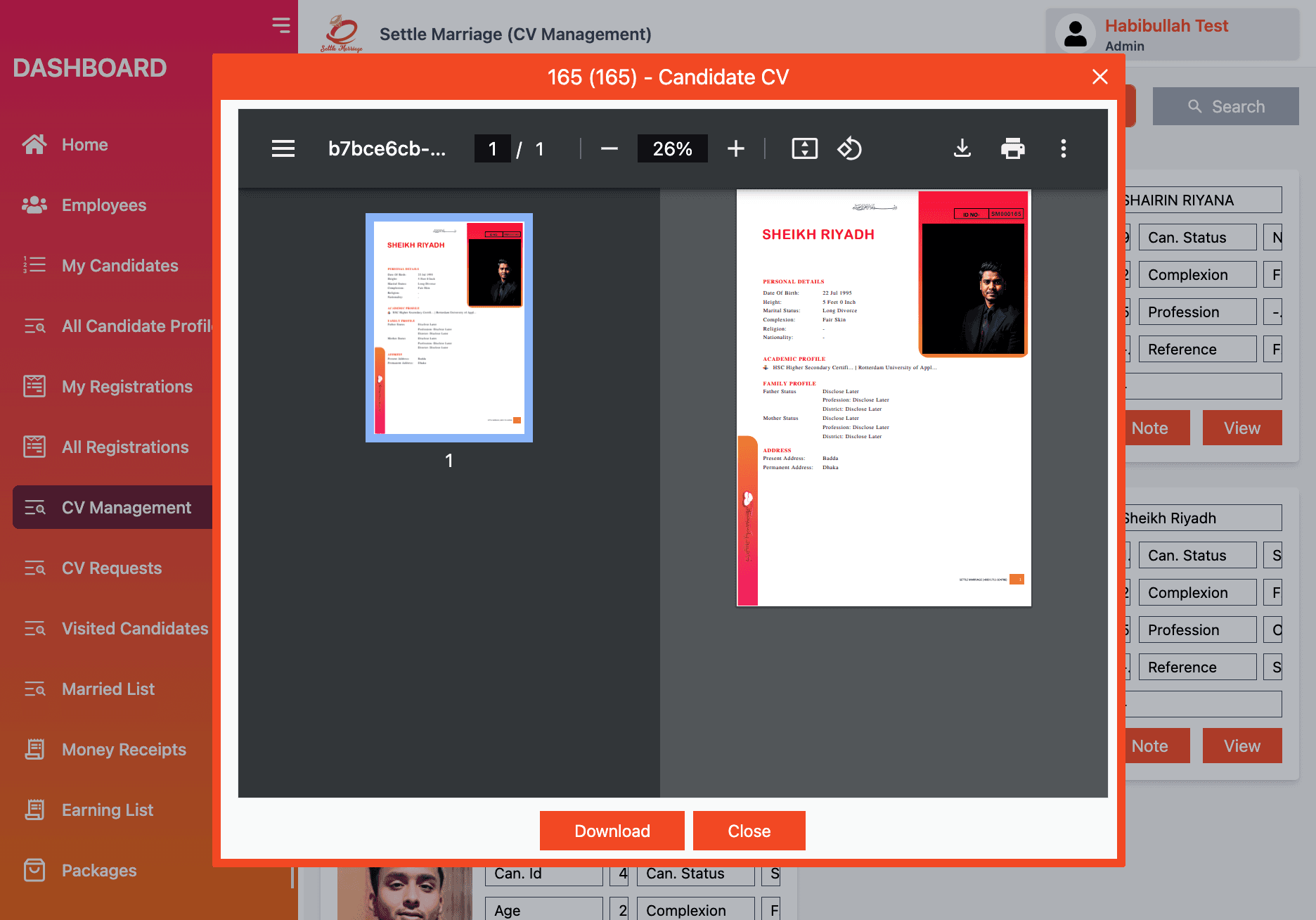Open the PDF more actions menu
This screenshot has height=920, width=1316.
(x=1063, y=148)
